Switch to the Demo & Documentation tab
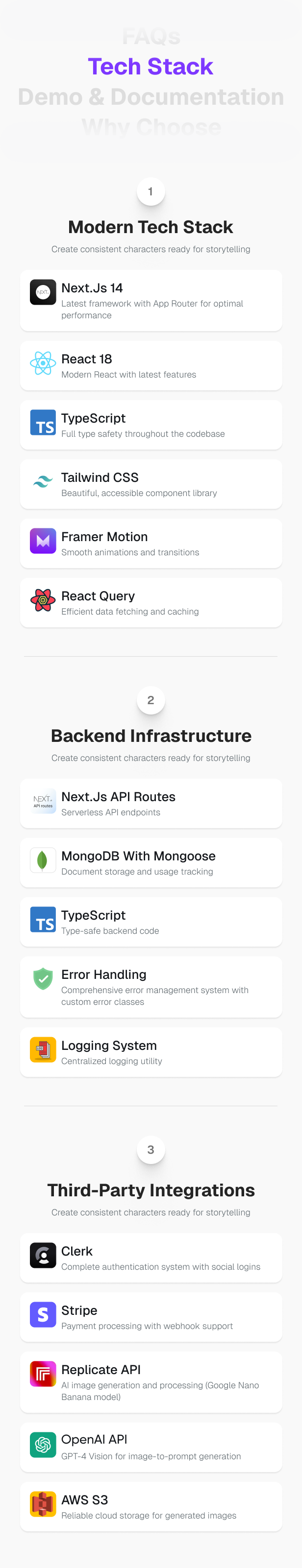Viewport: 302px width, 1568px height. click(x=151, y=97)
